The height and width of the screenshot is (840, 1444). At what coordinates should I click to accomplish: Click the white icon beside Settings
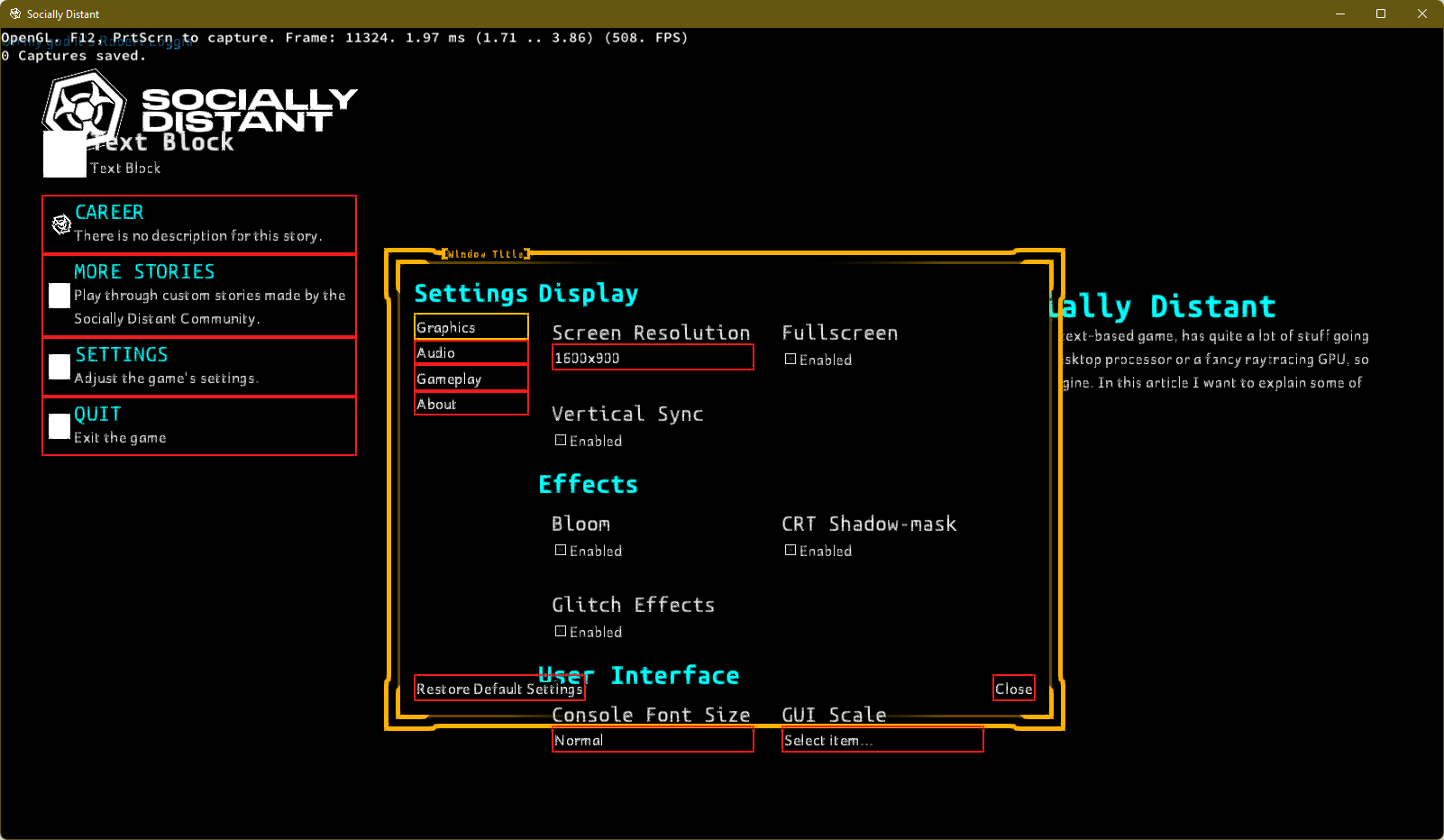pos(59,367)
